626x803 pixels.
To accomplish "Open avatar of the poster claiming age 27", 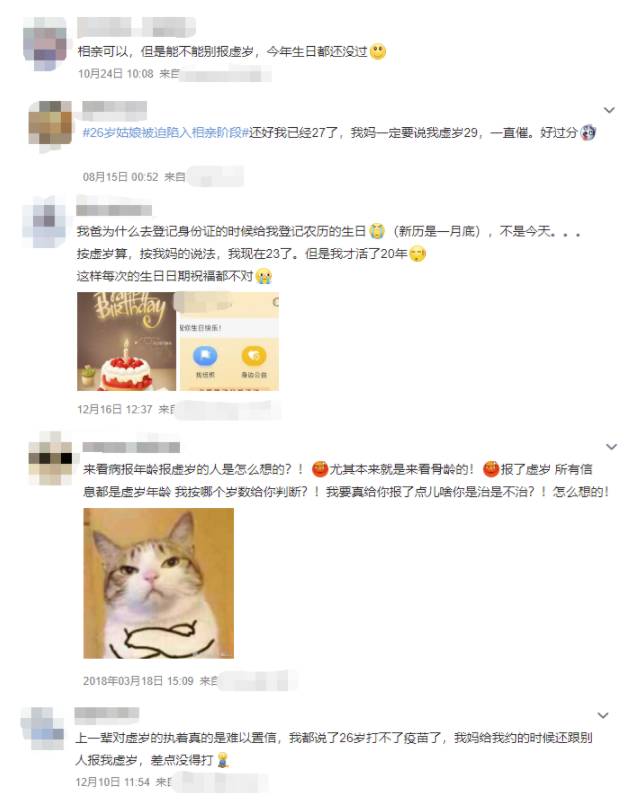I will [x=50, y=123].
